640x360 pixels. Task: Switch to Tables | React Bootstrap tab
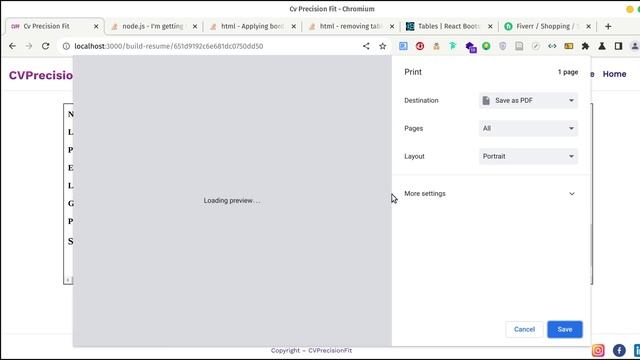point(449,26)
